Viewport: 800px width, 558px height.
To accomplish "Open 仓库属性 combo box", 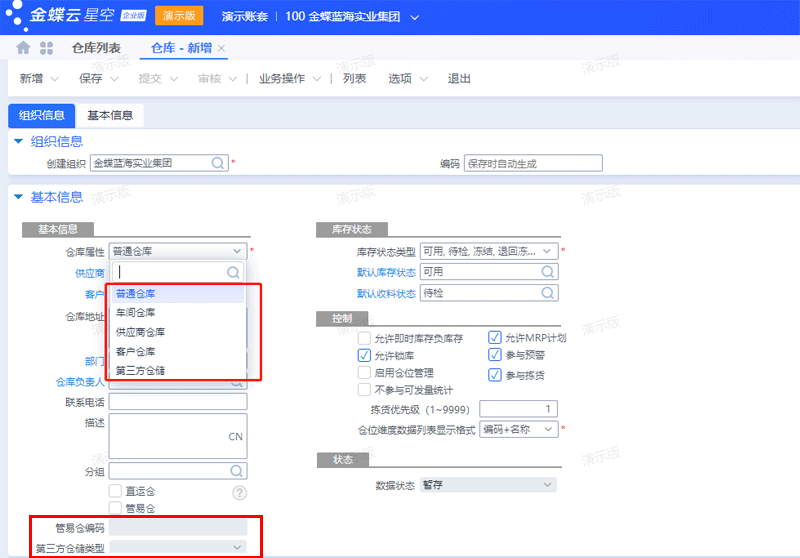I will pyautogui.click(x=178, y=251).
